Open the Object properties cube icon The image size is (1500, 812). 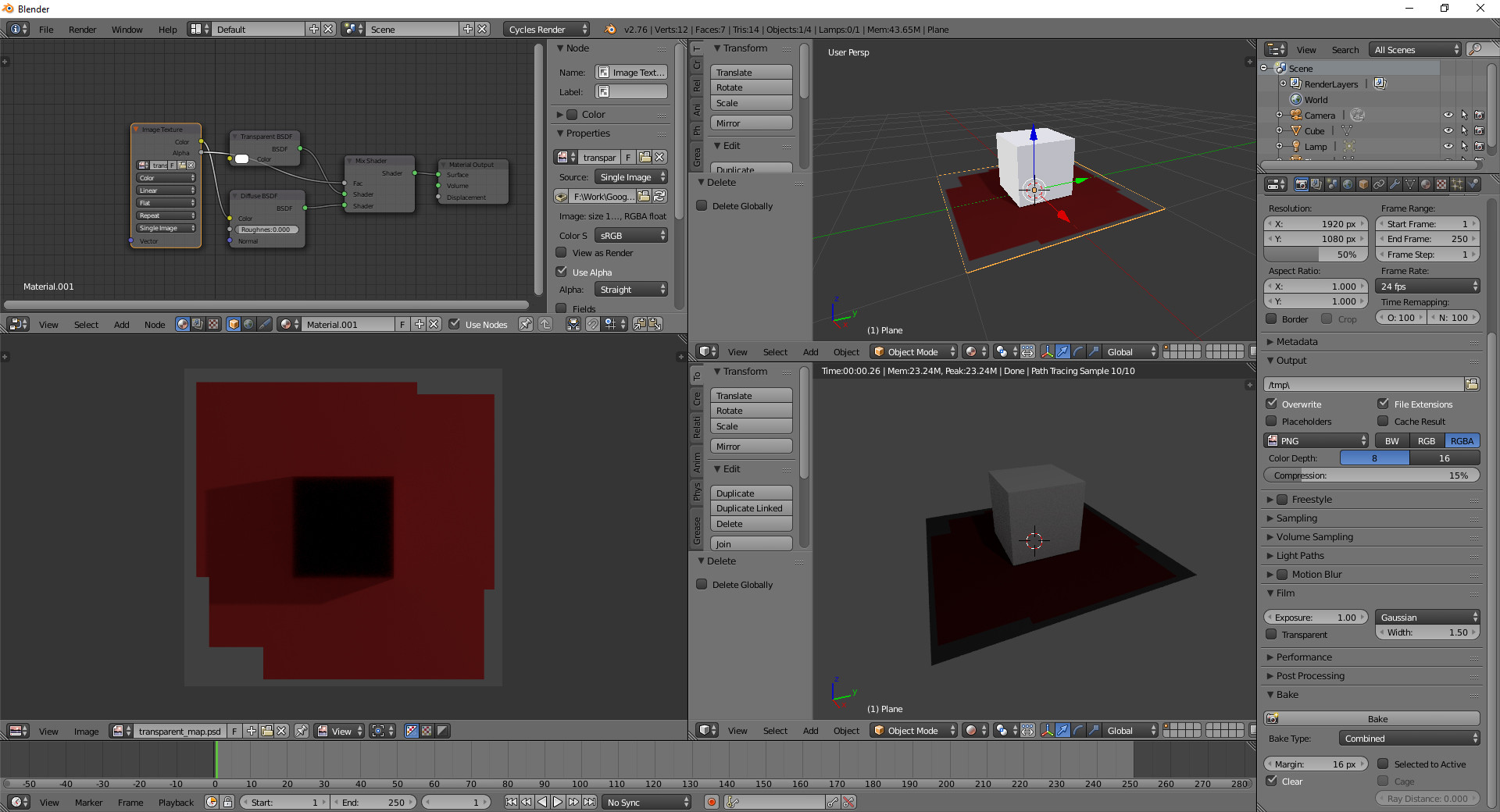click(1363, 184)
